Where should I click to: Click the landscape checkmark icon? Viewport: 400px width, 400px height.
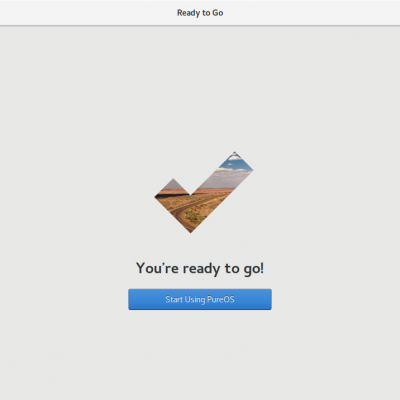pyautogui.click(x=204, y=192)
